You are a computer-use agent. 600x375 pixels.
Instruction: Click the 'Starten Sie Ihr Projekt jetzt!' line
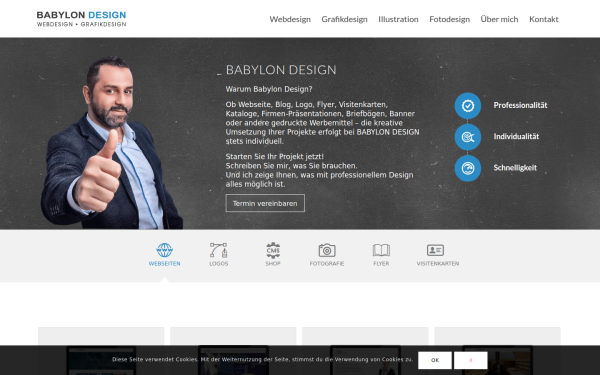(x=275, y=157)
